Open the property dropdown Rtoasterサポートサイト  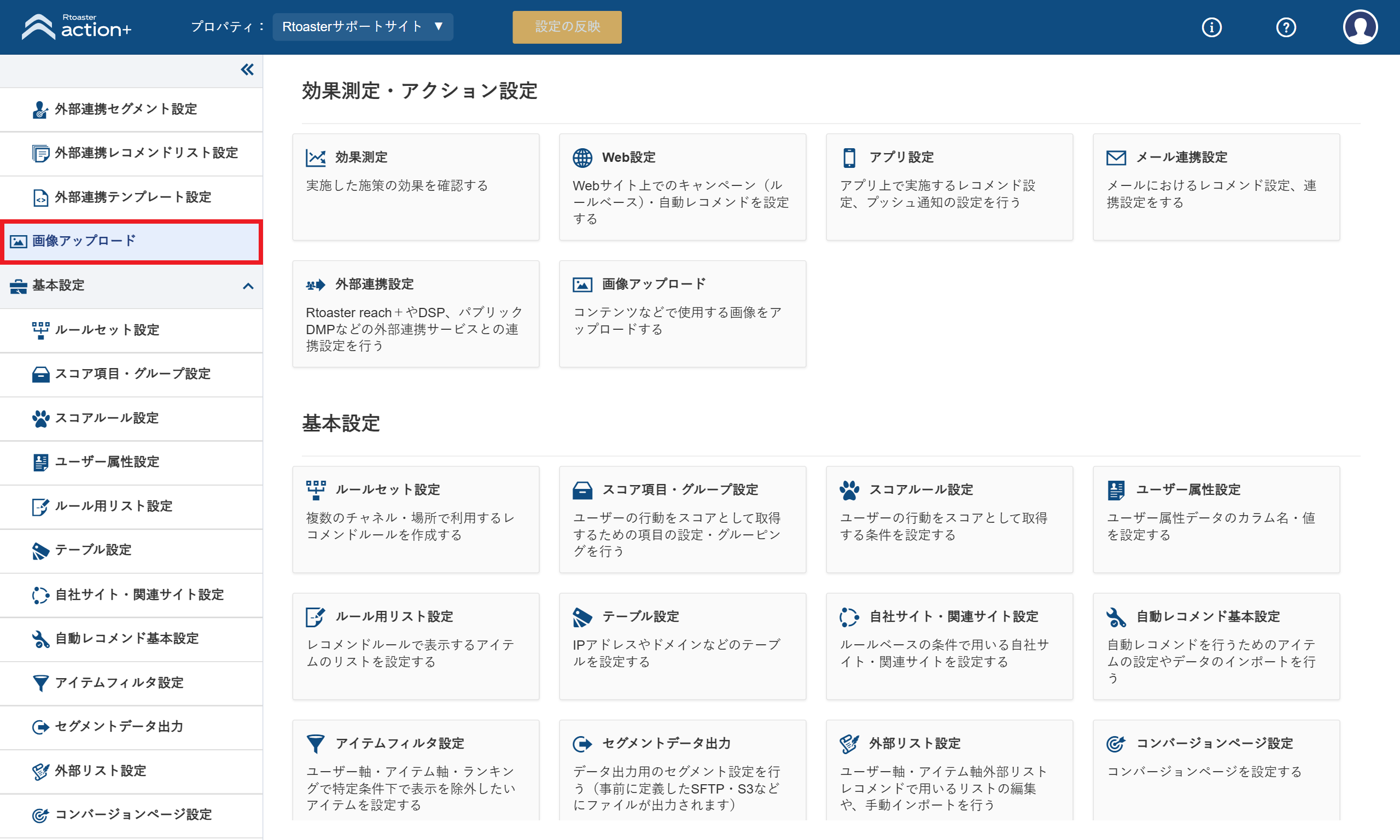click(363, 27)
